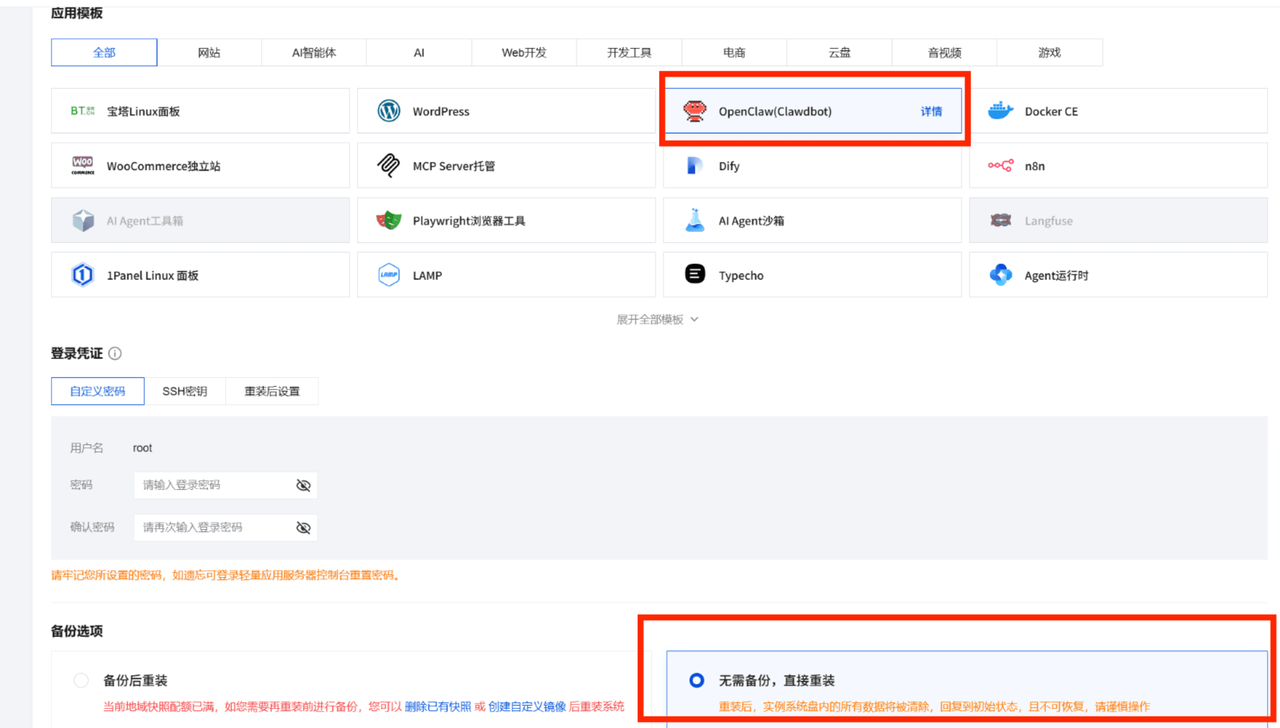Select the Typecho template icon

click(694, 275)
